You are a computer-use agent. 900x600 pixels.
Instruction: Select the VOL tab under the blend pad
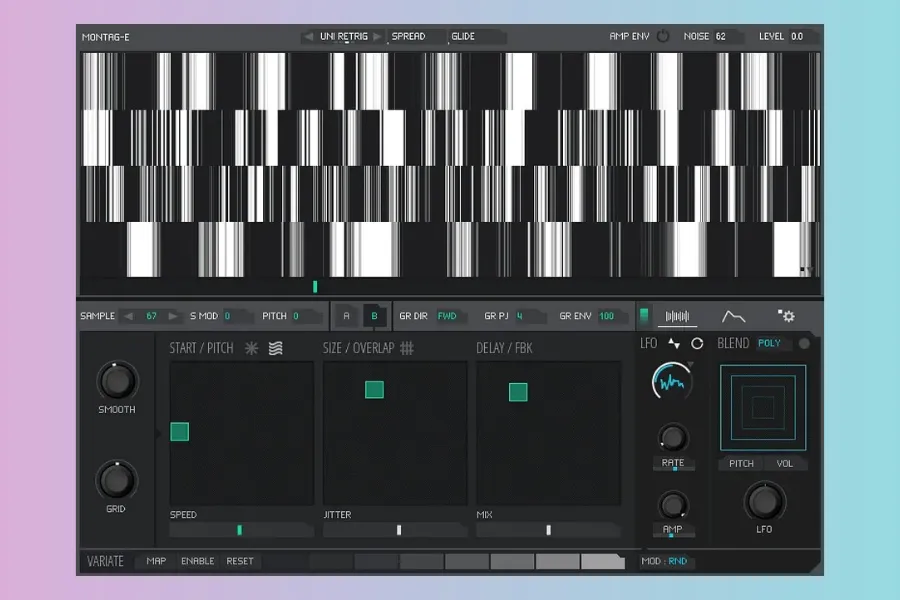786,464
